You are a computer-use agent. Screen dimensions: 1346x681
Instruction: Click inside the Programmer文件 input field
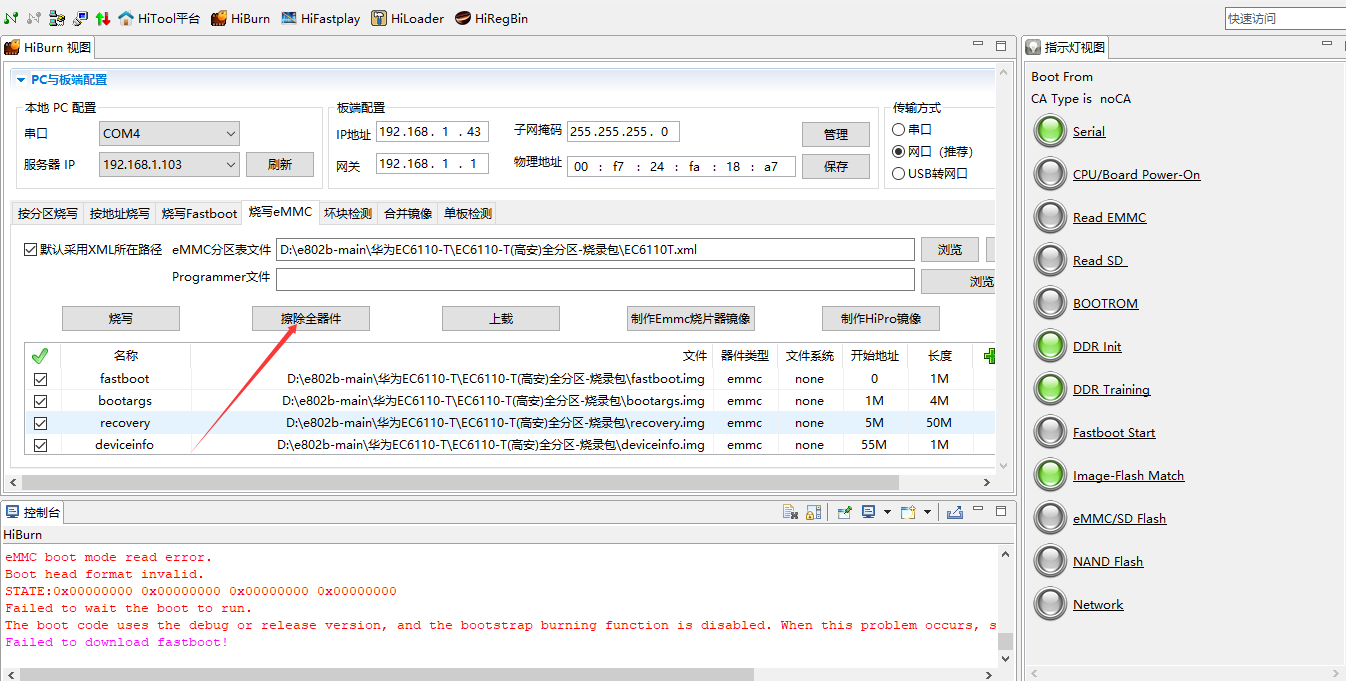point(595,279)
